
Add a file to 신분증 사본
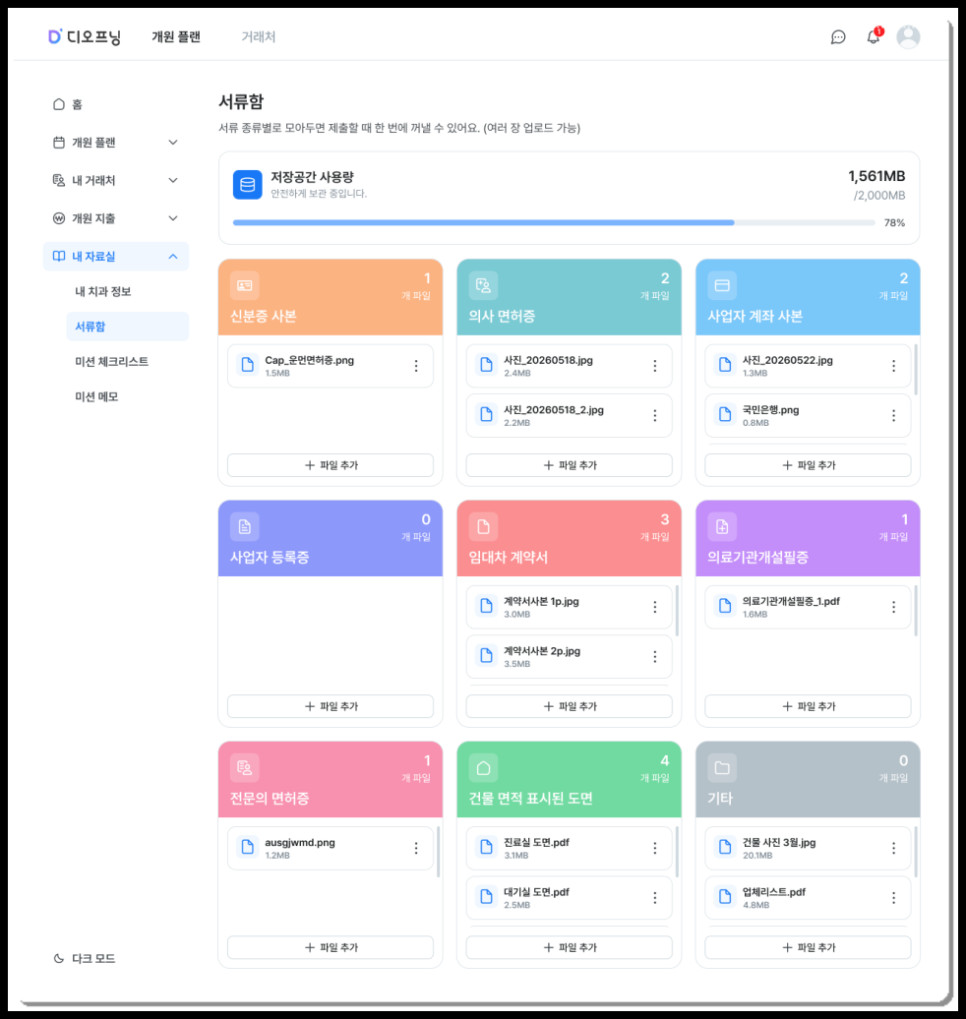(x=330, y=465)
